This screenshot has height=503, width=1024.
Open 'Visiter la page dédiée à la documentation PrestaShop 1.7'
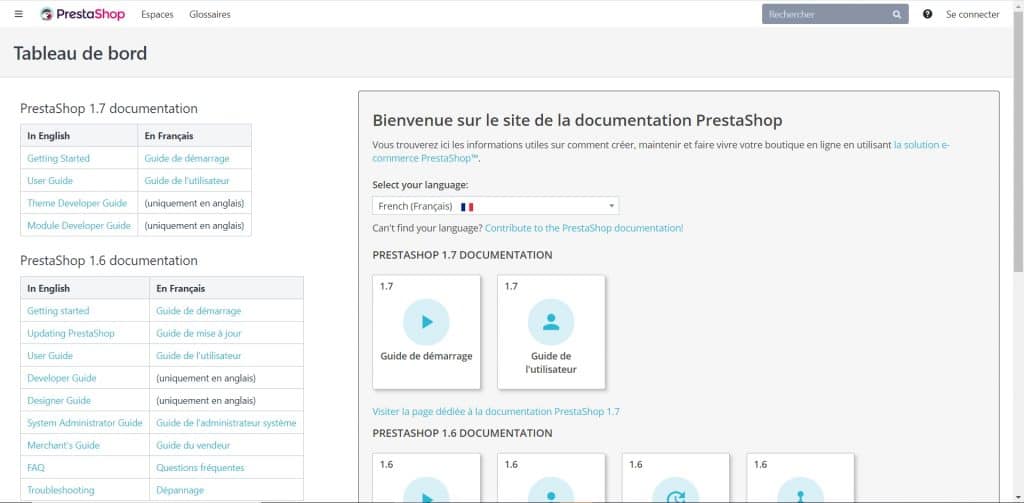496,412
